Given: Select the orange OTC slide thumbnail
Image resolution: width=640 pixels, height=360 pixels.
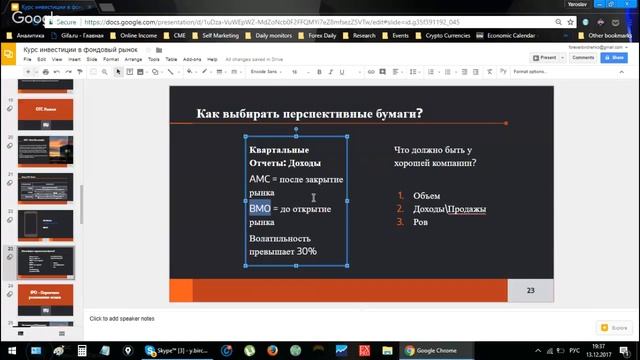Looking at the screenshot, I should point(46,114).
